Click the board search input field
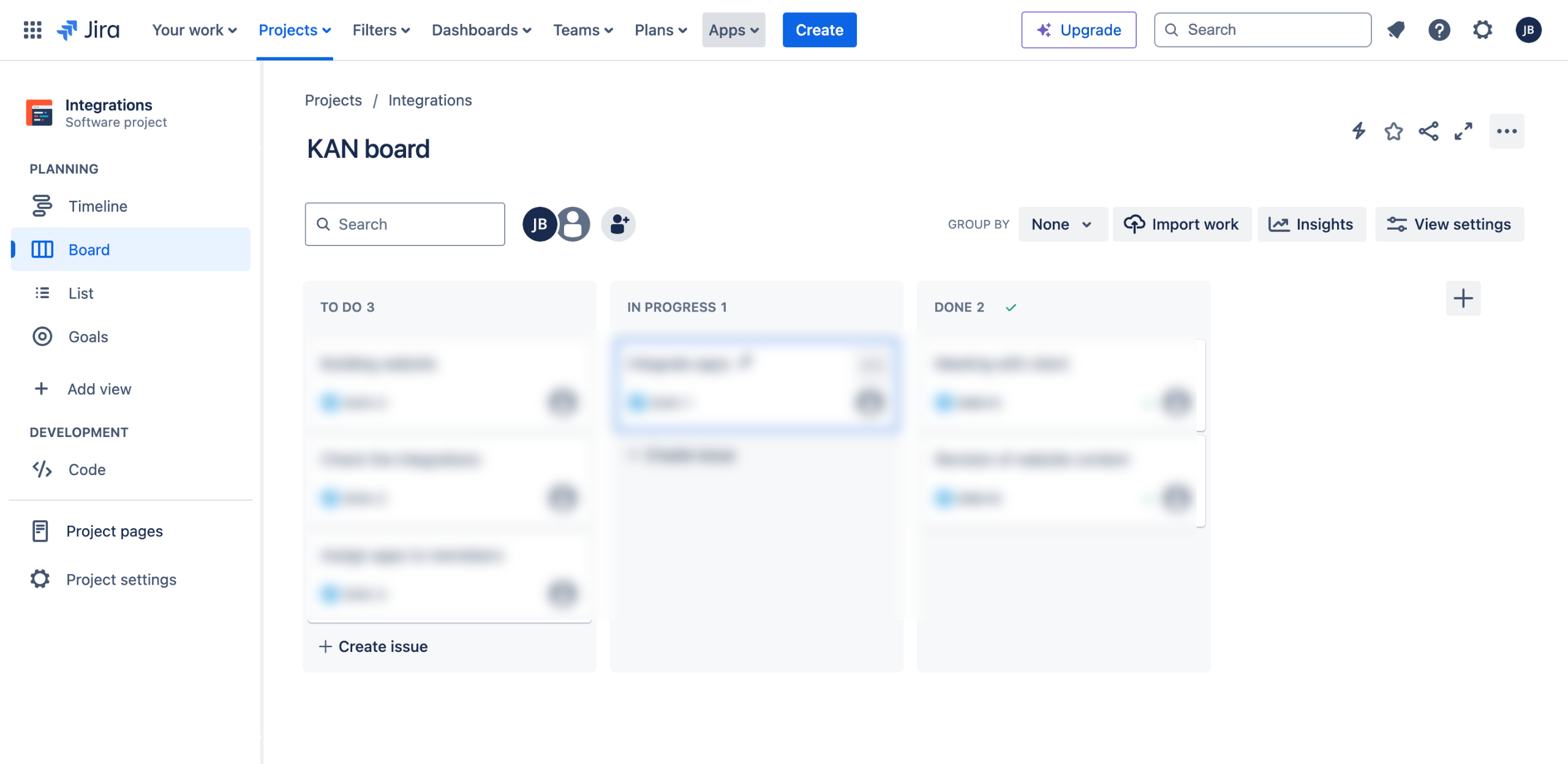 tap(405, 224)
